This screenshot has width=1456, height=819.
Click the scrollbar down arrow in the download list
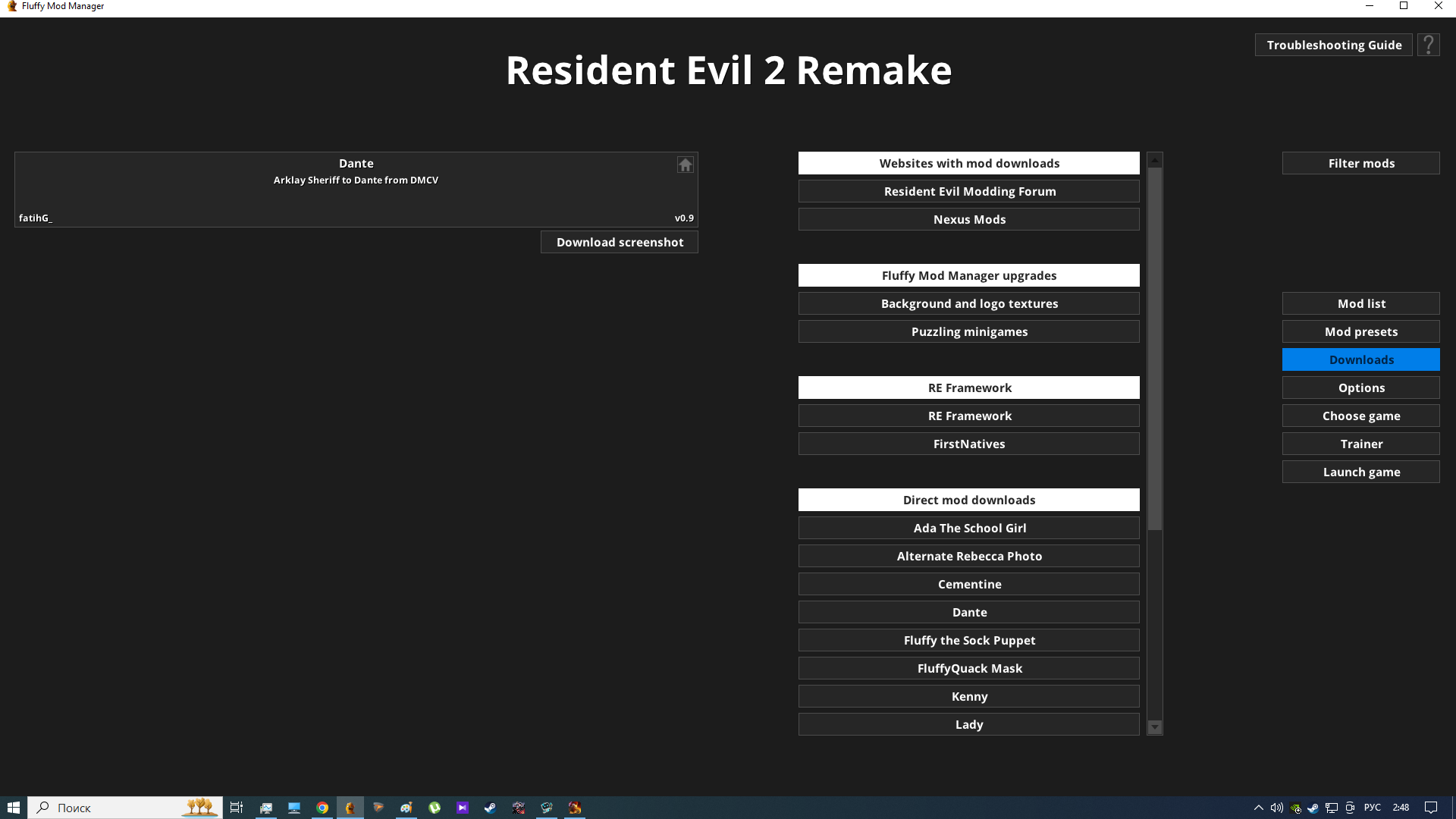[x=1154, y=727]
